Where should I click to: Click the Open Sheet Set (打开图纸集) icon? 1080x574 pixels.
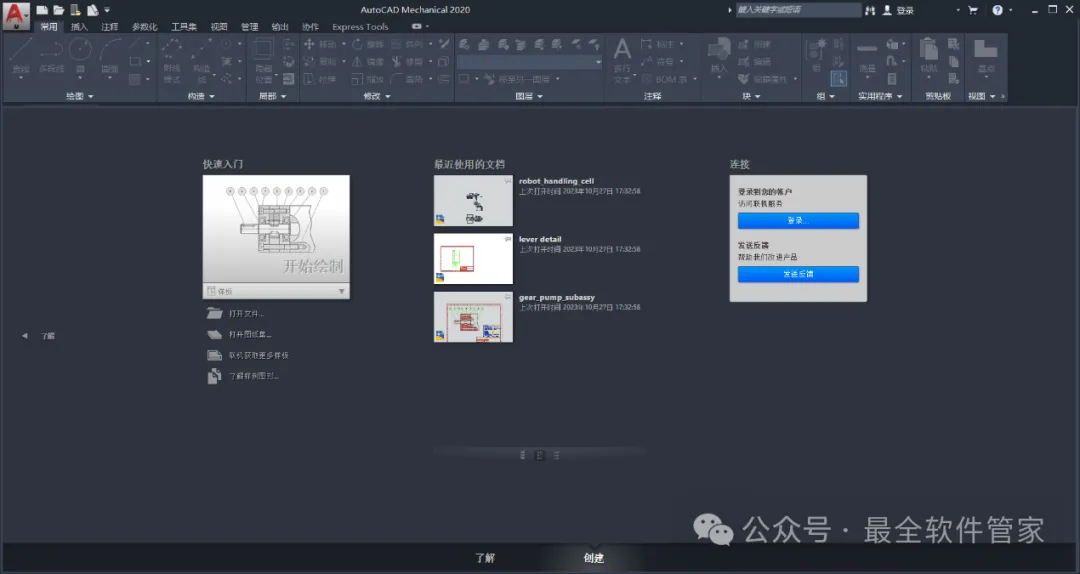pyautogui.click(x=214, y=334)
